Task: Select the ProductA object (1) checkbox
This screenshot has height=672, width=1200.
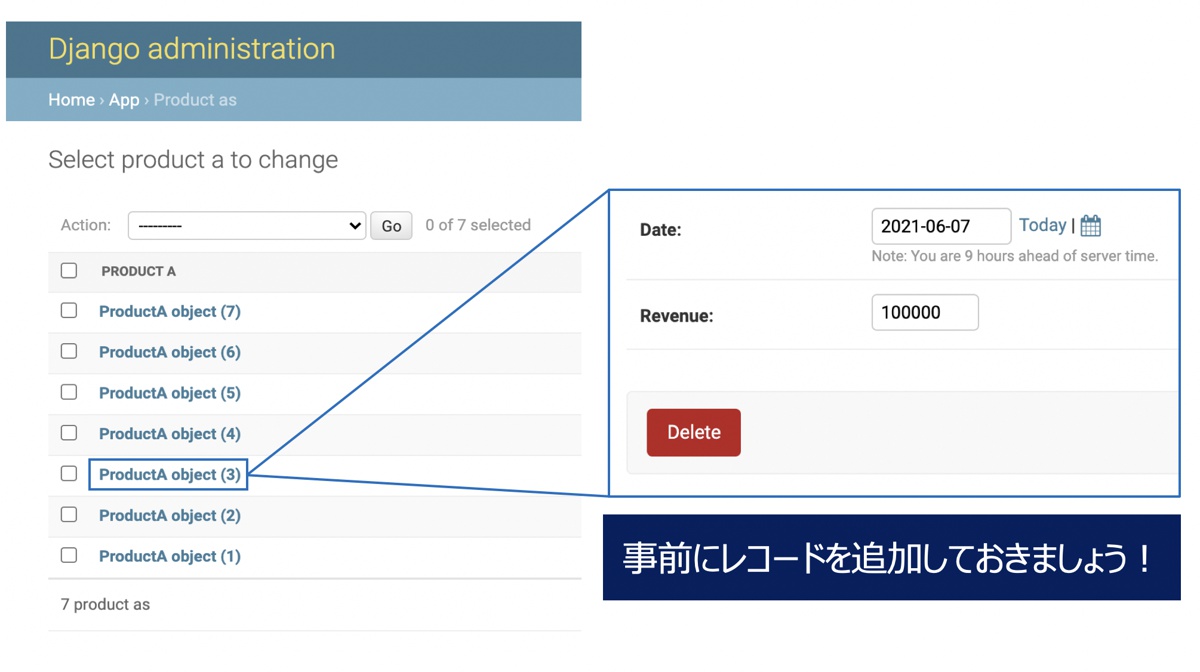Action: pyautogui.click(x=69, y=555)
